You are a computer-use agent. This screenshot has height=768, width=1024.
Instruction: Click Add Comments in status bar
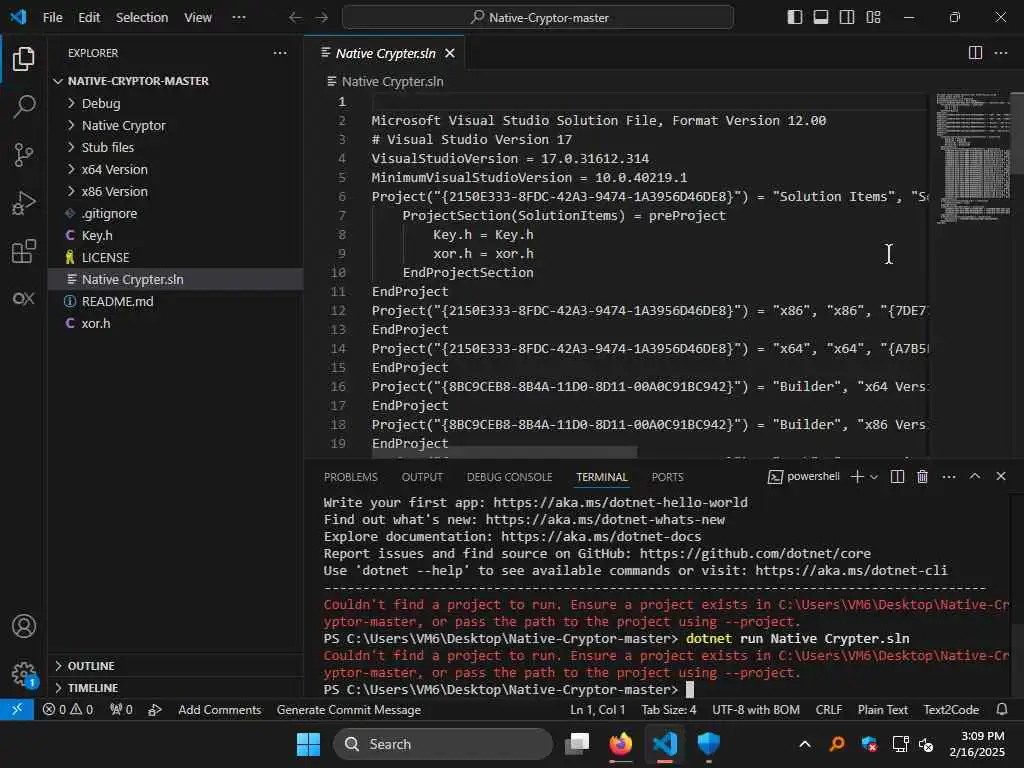[x=219, y=710]
